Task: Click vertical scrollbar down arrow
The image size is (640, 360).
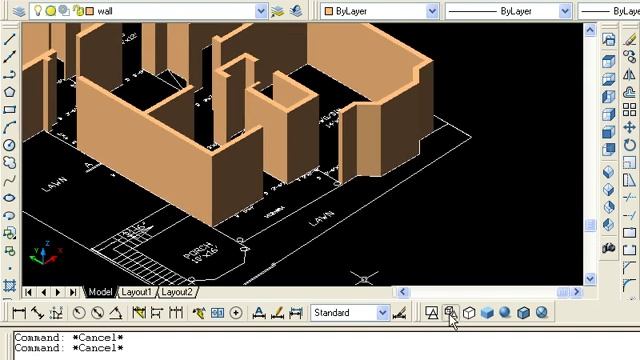Action: pyautogui.click(x=590, y=279)
